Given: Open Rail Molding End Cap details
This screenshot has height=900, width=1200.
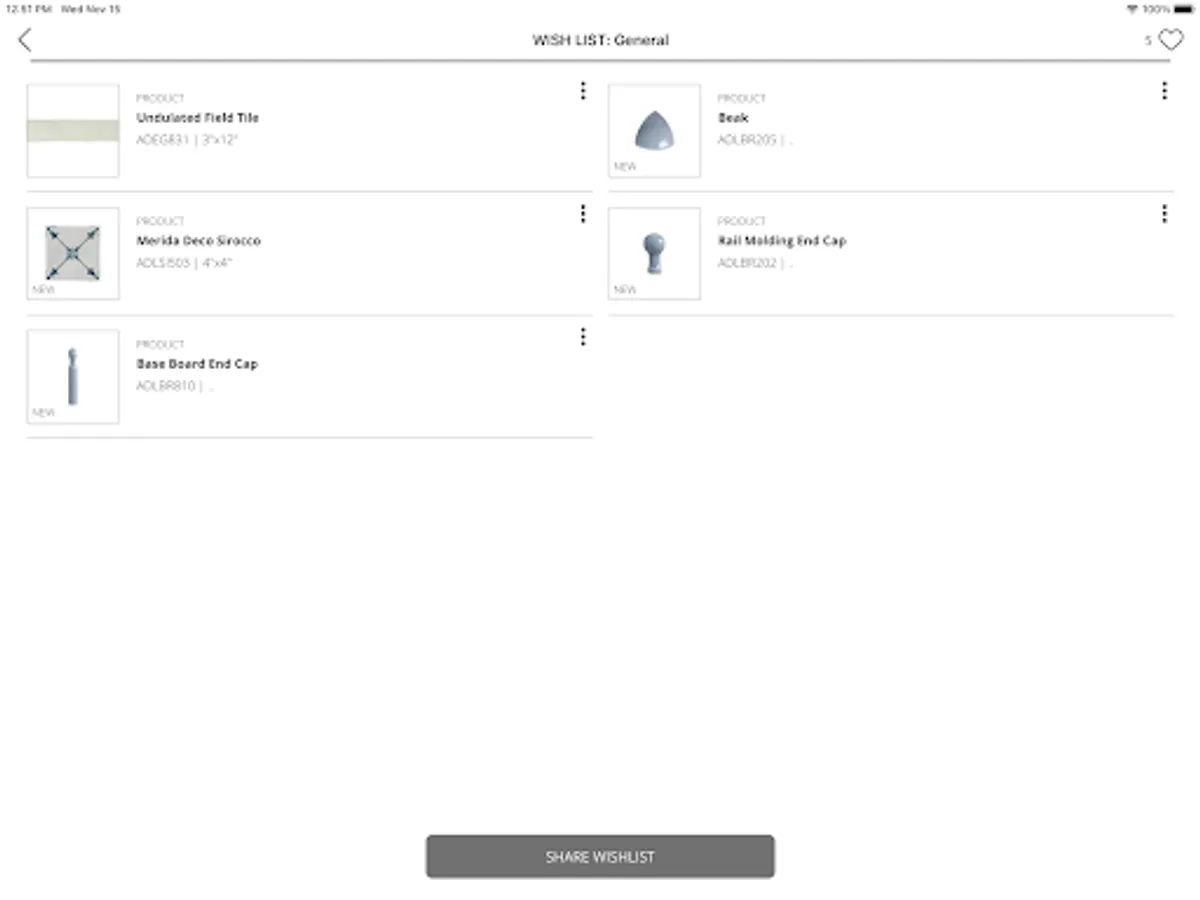Looking at the screenshot, I should click(x=782, y=240).
